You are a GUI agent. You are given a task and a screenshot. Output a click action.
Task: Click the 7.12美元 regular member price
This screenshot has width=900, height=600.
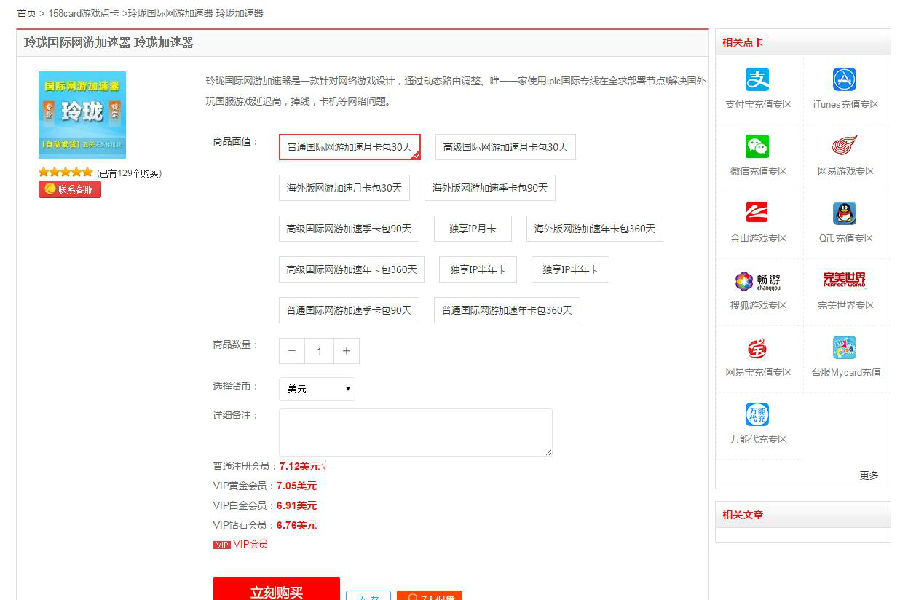302,466
